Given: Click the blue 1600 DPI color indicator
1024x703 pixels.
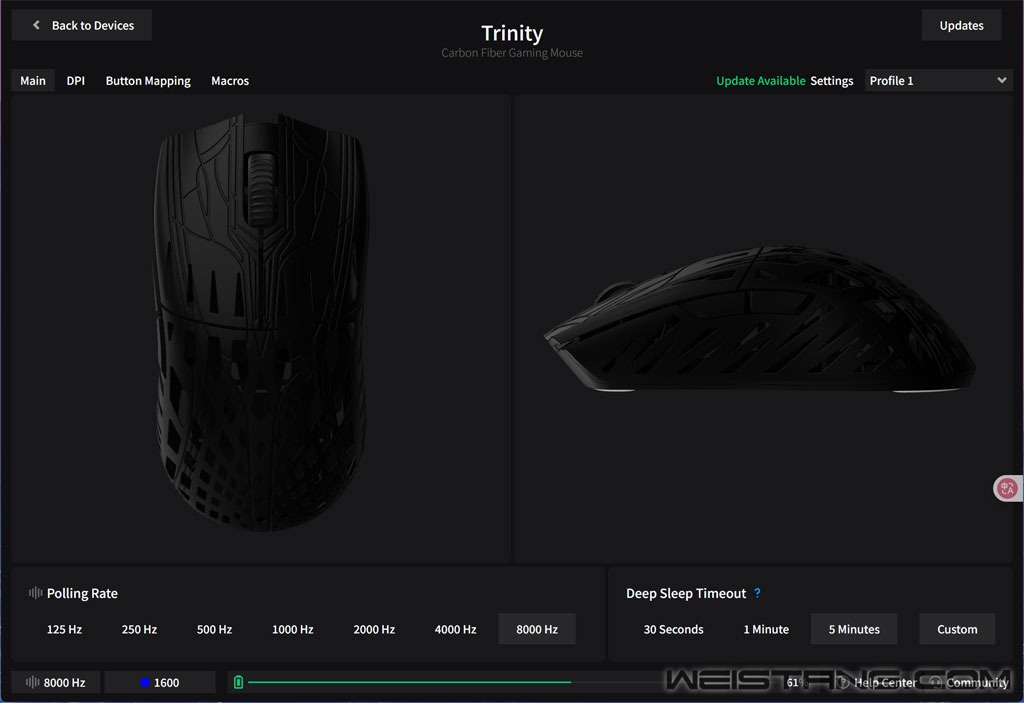Looking at the screenshot, I should (x=145, y=683).
